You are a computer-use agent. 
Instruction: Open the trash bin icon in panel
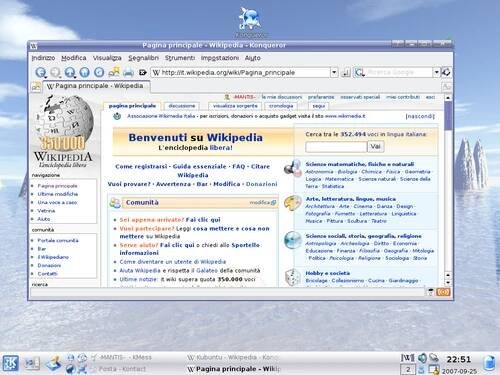pyautogui.click(x=489, y=363)
